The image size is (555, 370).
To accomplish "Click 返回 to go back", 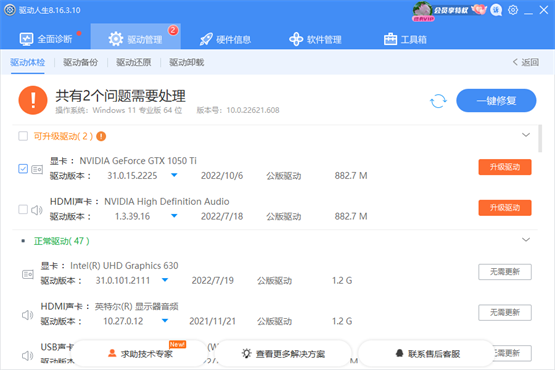I will (x=526, y=62).
